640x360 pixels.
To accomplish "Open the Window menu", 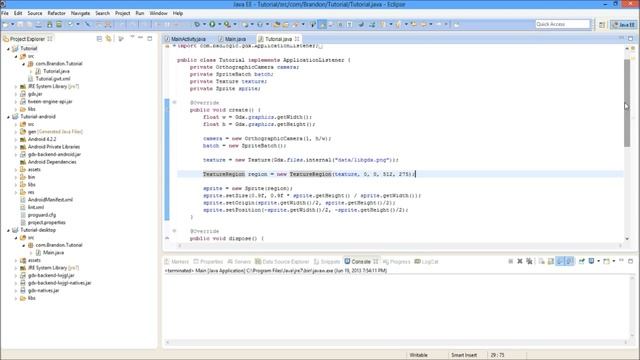I will [158, 13].
